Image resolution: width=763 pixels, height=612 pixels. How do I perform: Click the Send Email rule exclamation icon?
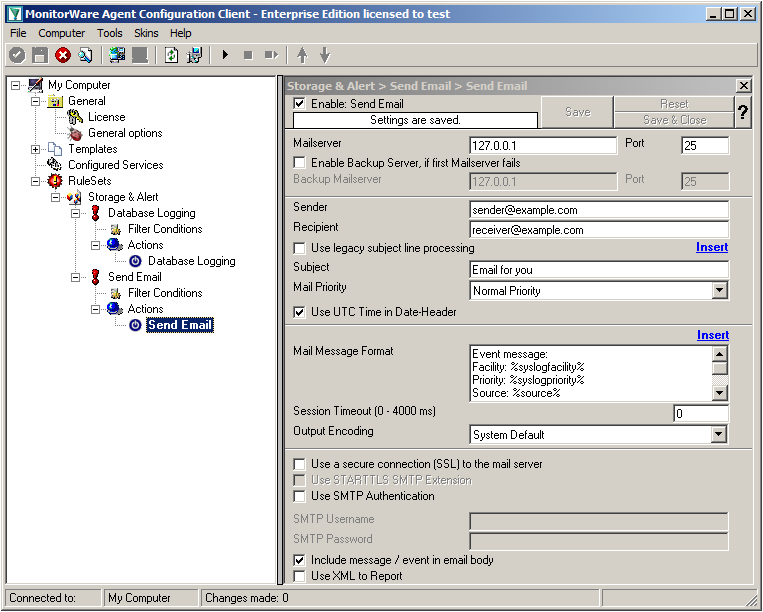point(95,277)
